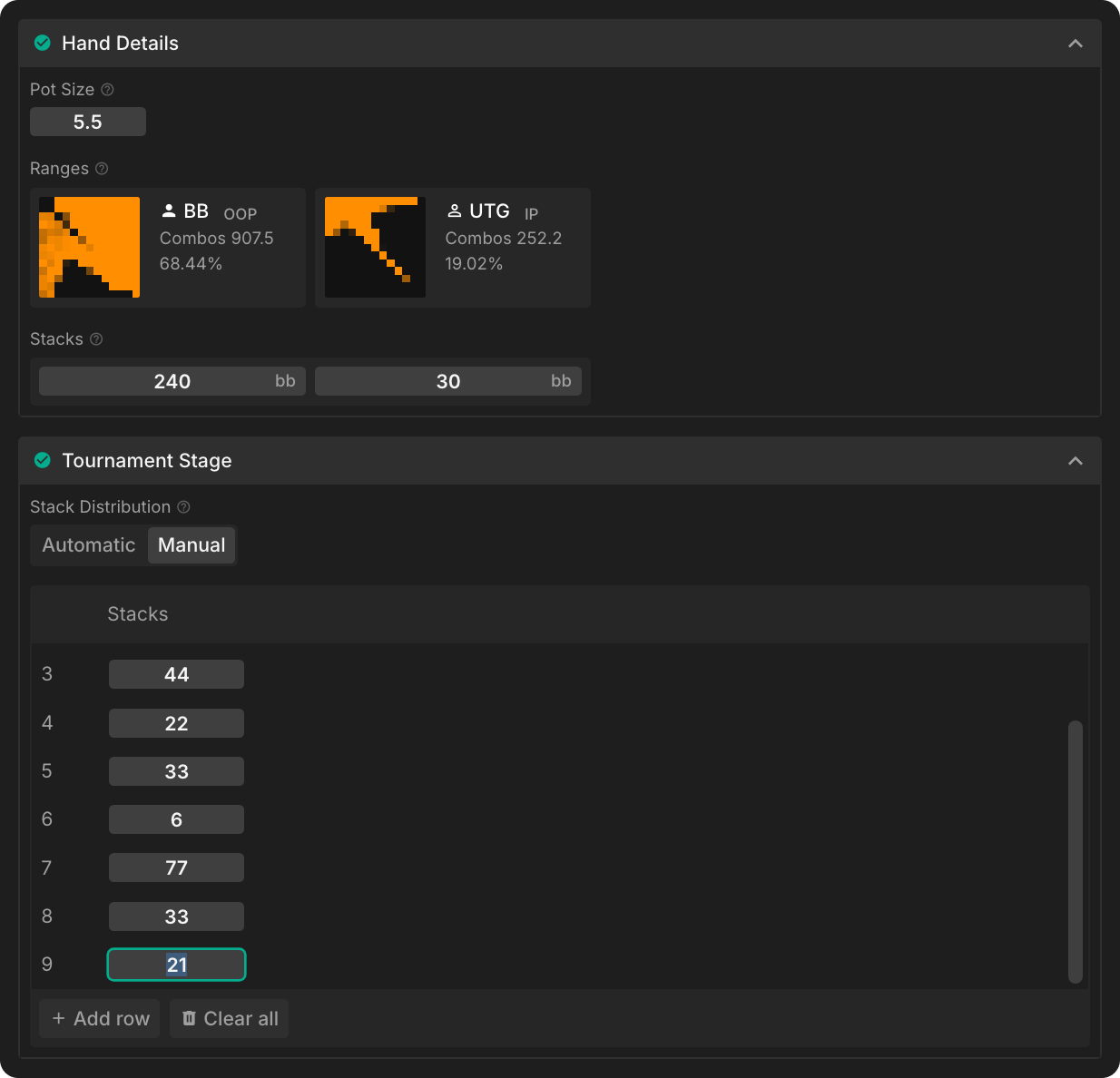Edit row 5 stack value 33

176,771
